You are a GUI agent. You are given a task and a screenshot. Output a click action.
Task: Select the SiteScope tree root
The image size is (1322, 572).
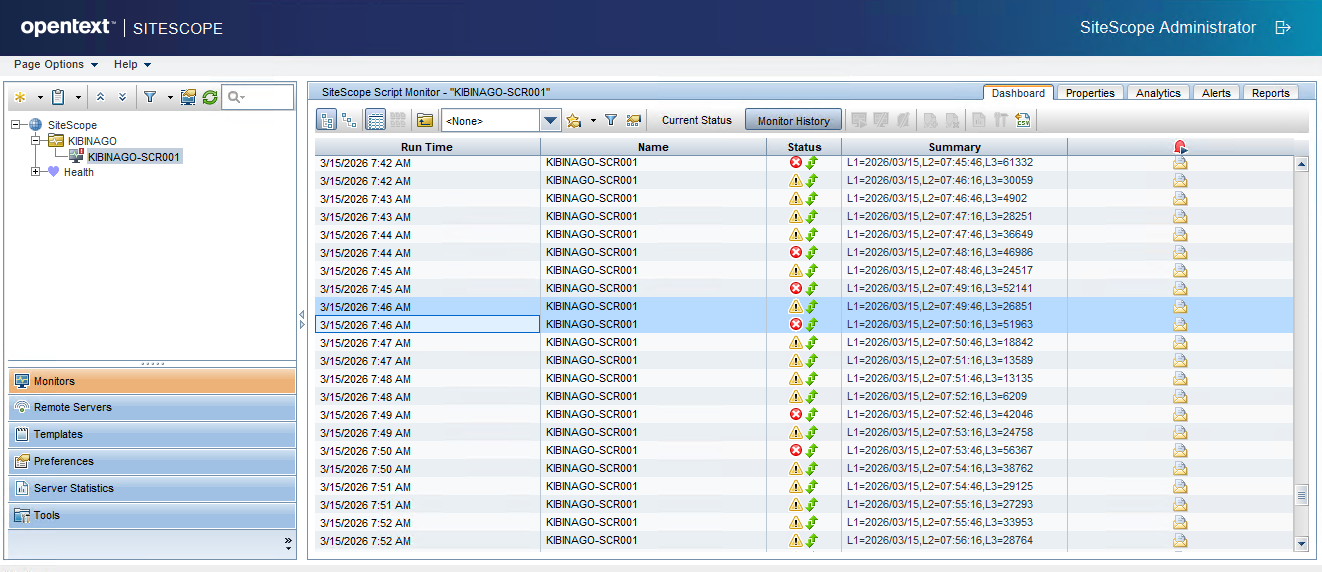(x=72, y=125)
